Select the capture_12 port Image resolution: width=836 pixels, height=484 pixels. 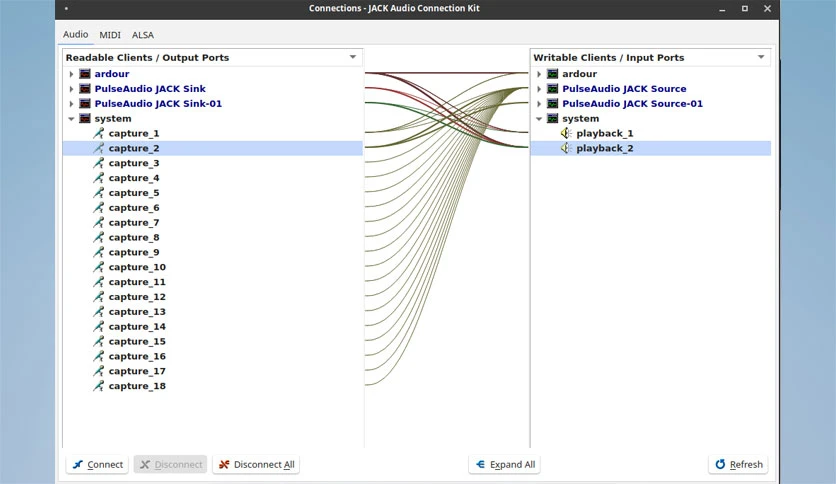[137, 297]
